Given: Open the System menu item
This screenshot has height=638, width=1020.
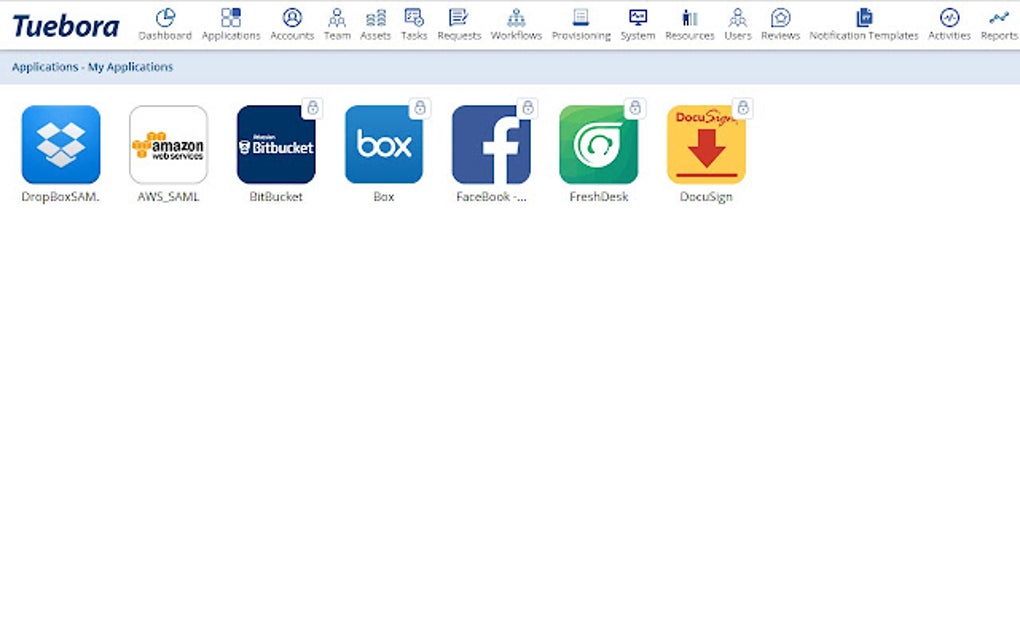Looking at the screenshot, I should pos(638,25).
